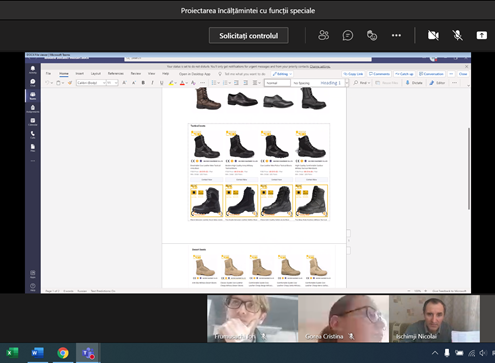Open Assignments in the shared Teams sidebar
Screen dimensions: 495x363
click(33, 109)
